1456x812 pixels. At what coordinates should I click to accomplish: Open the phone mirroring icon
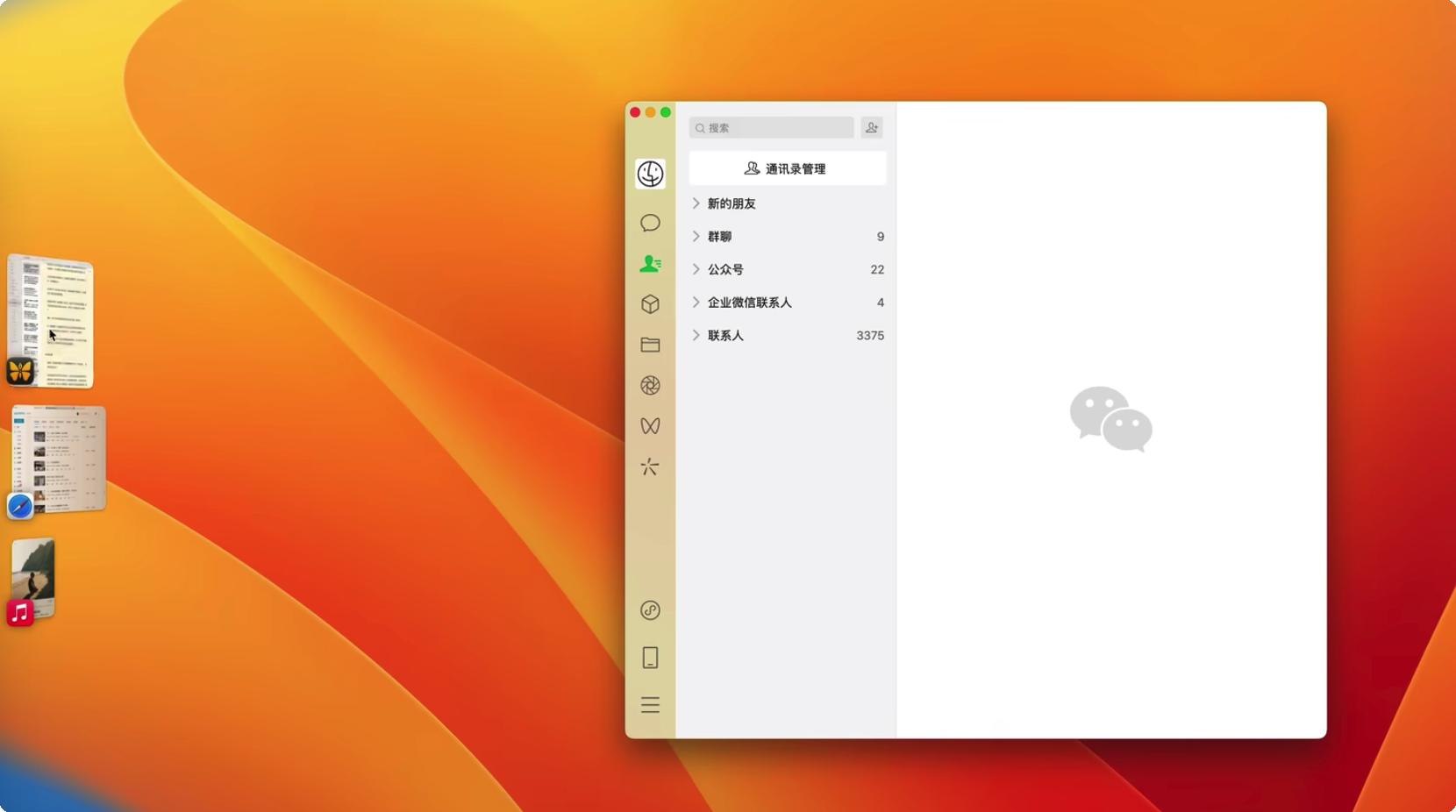pyautogui.click(x=650, y=658)
